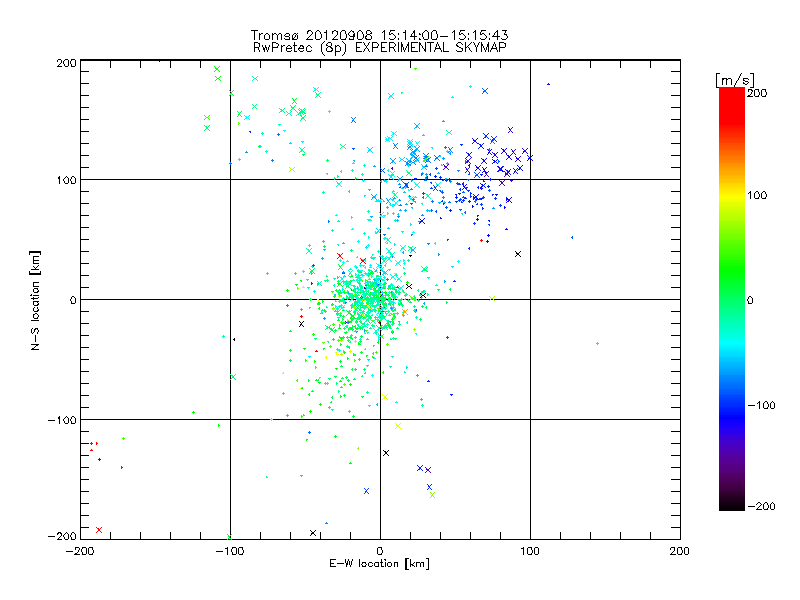Click the colorbar label '-200'
The image size is (800, 600).
[x=761, y=506]
